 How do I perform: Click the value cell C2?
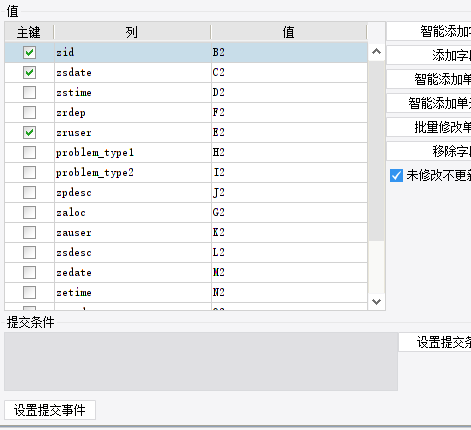coord(289,72)
